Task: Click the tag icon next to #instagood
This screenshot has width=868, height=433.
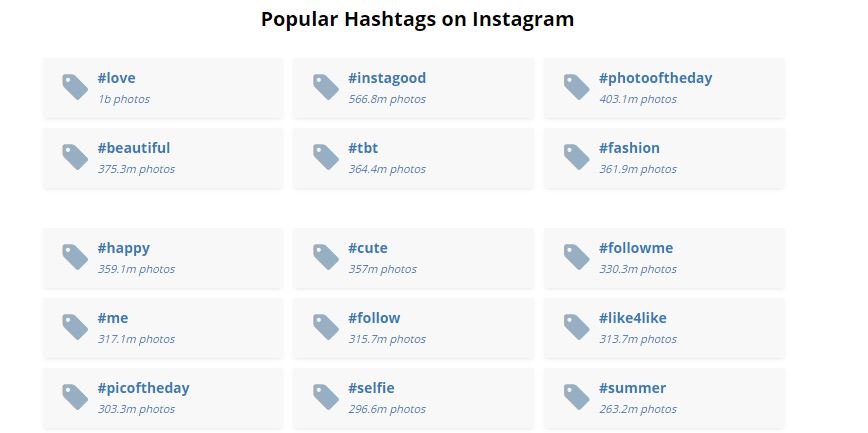Action: point(326,87)
